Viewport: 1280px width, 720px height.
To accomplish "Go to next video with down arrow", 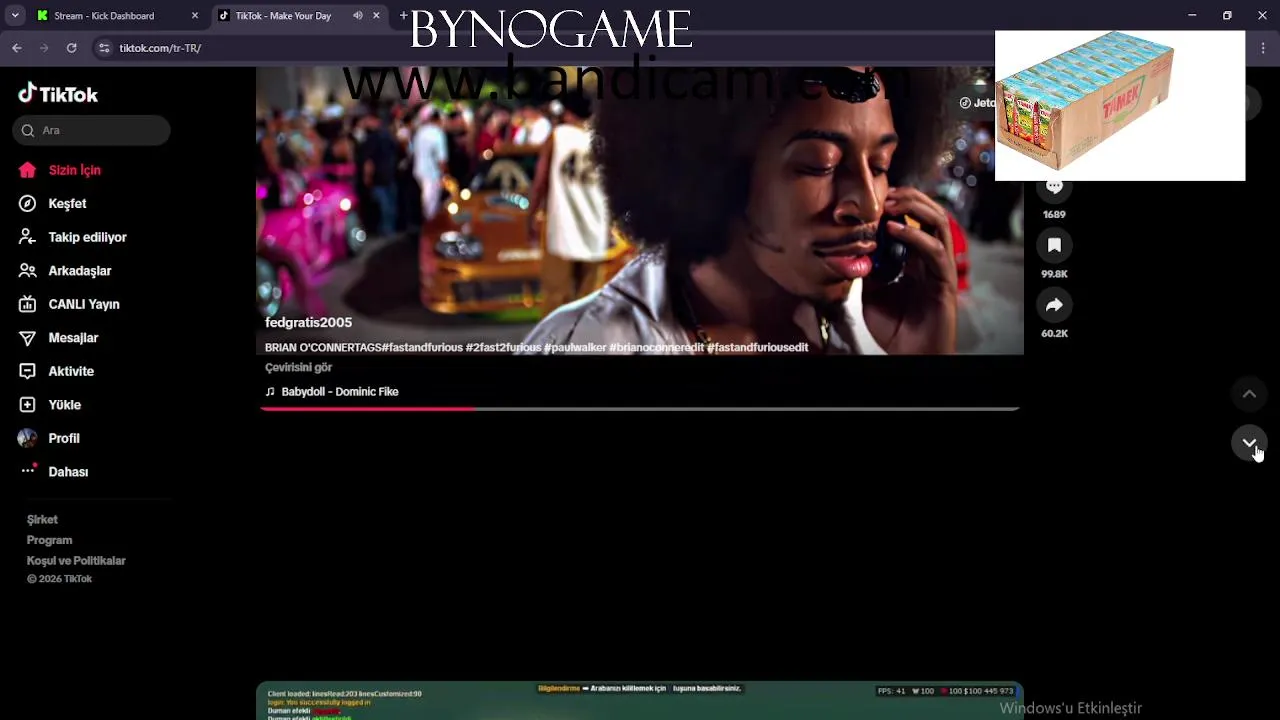I will click(1249, 443).
